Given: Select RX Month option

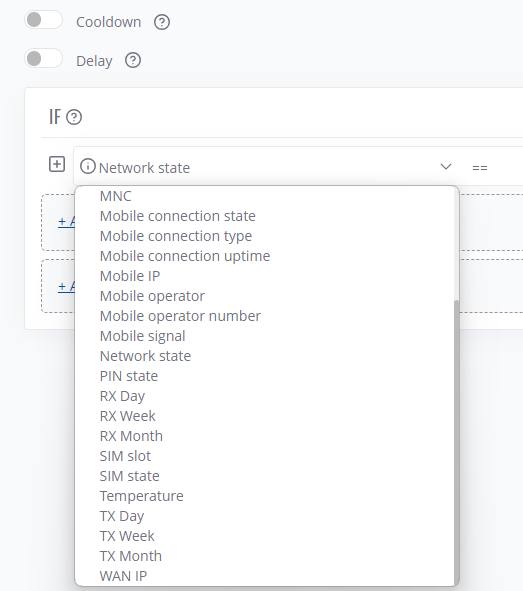Looking at the screenshot, I should point(131,436).
